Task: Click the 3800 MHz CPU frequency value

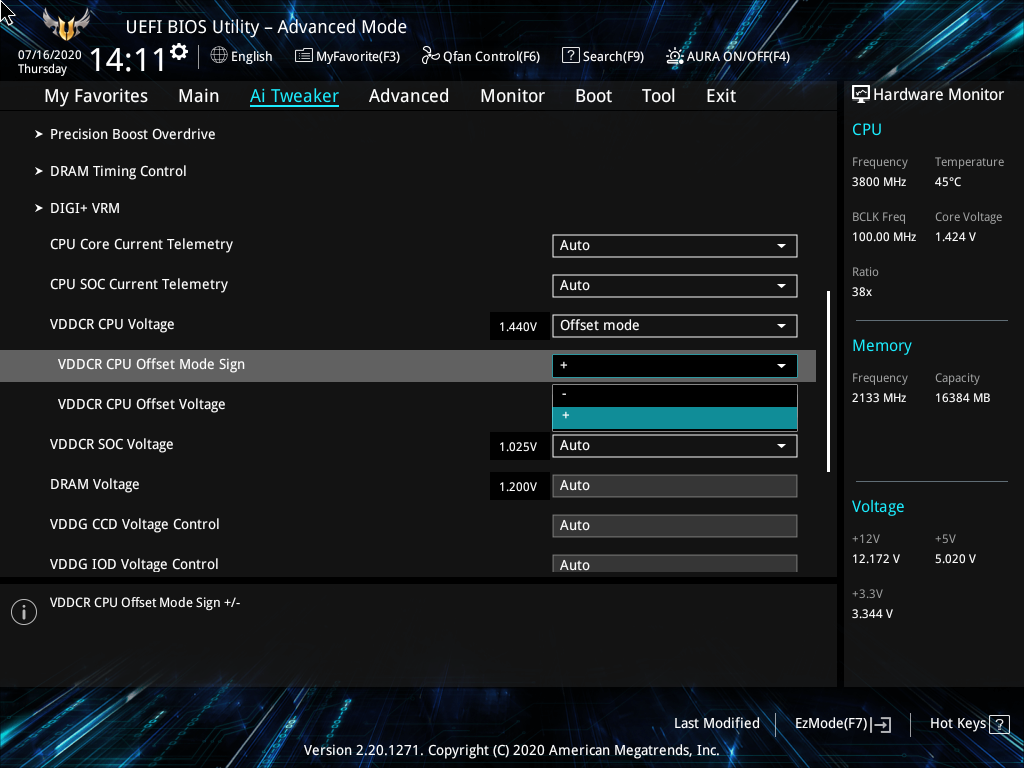Action: pyautogui.click(x=878, y=182)
